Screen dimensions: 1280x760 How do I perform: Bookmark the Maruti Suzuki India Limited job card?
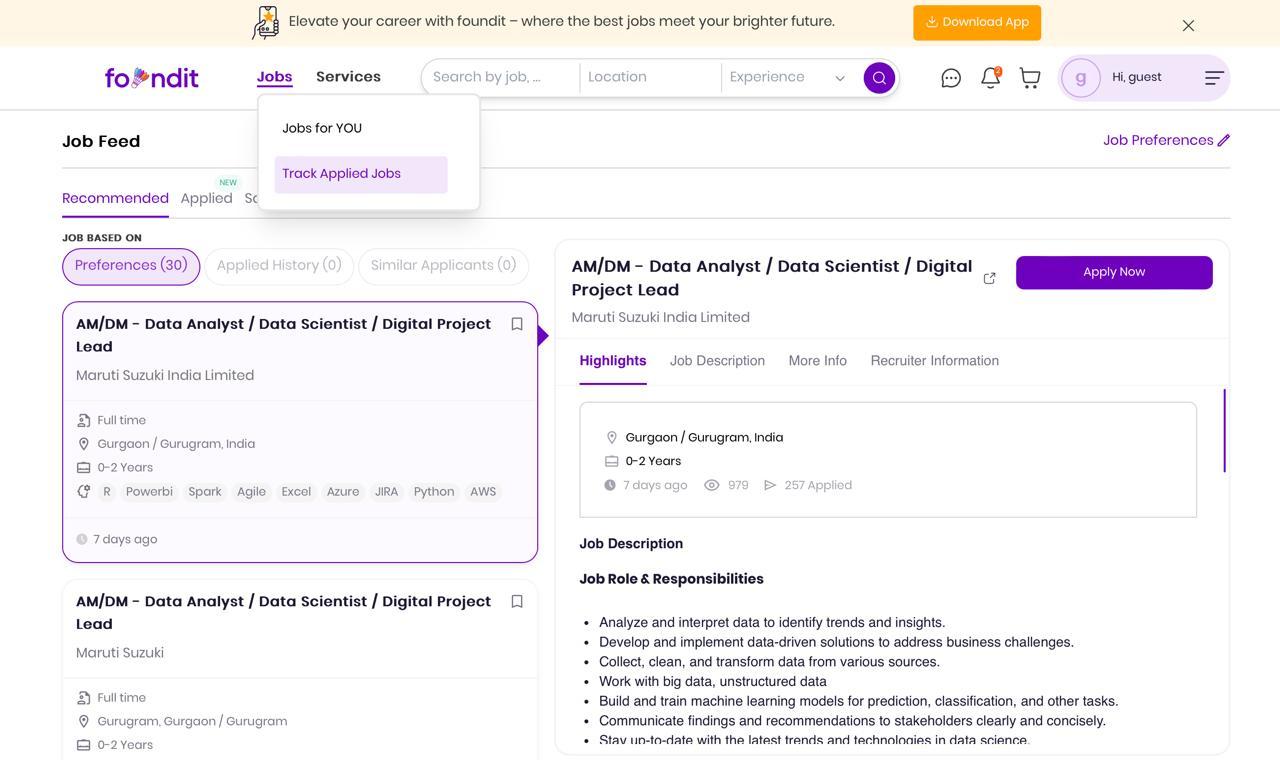(517, 324)
